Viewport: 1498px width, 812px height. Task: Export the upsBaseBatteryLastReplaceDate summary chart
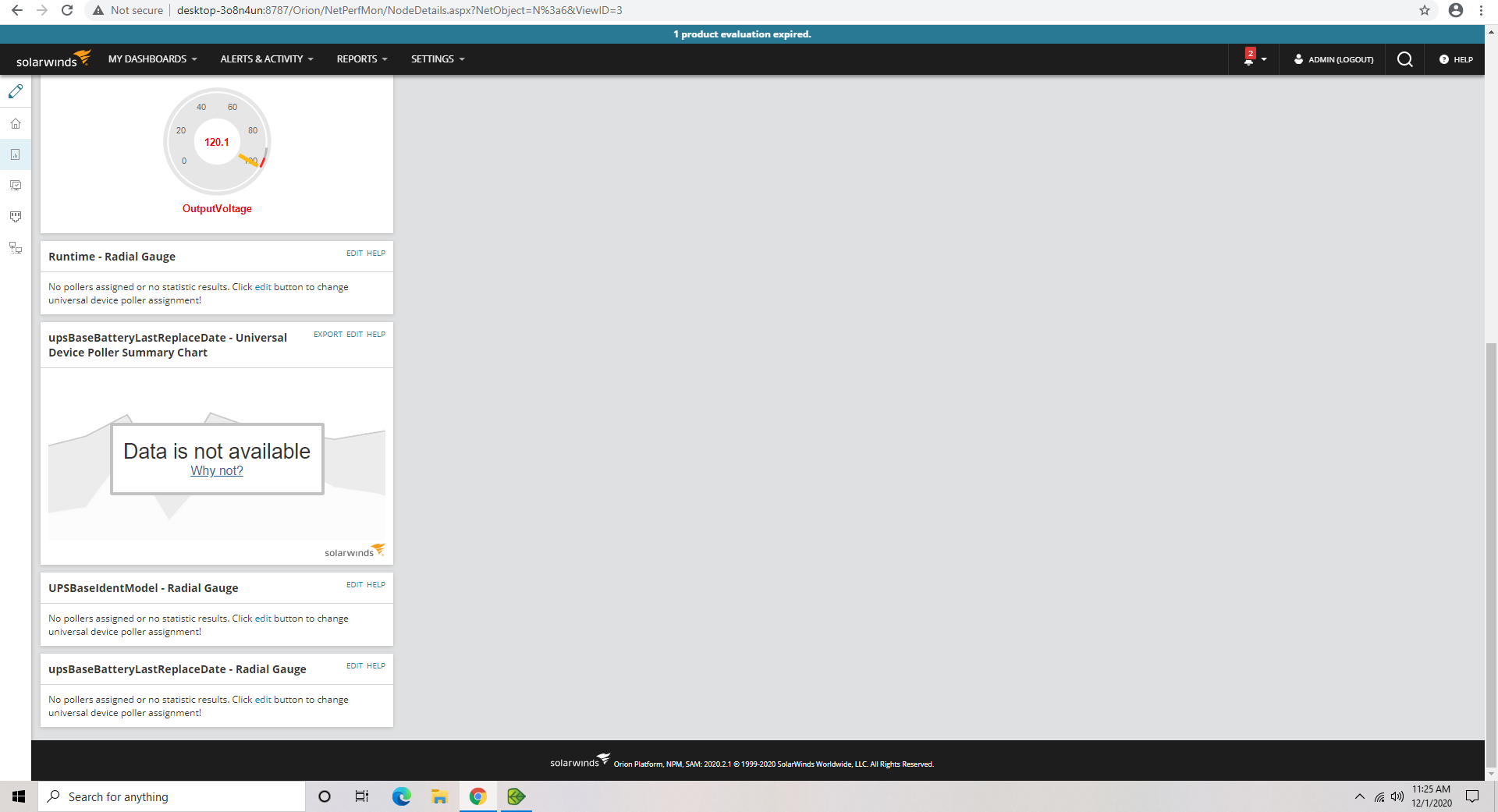pyautogui.click(x=328, y=335)
